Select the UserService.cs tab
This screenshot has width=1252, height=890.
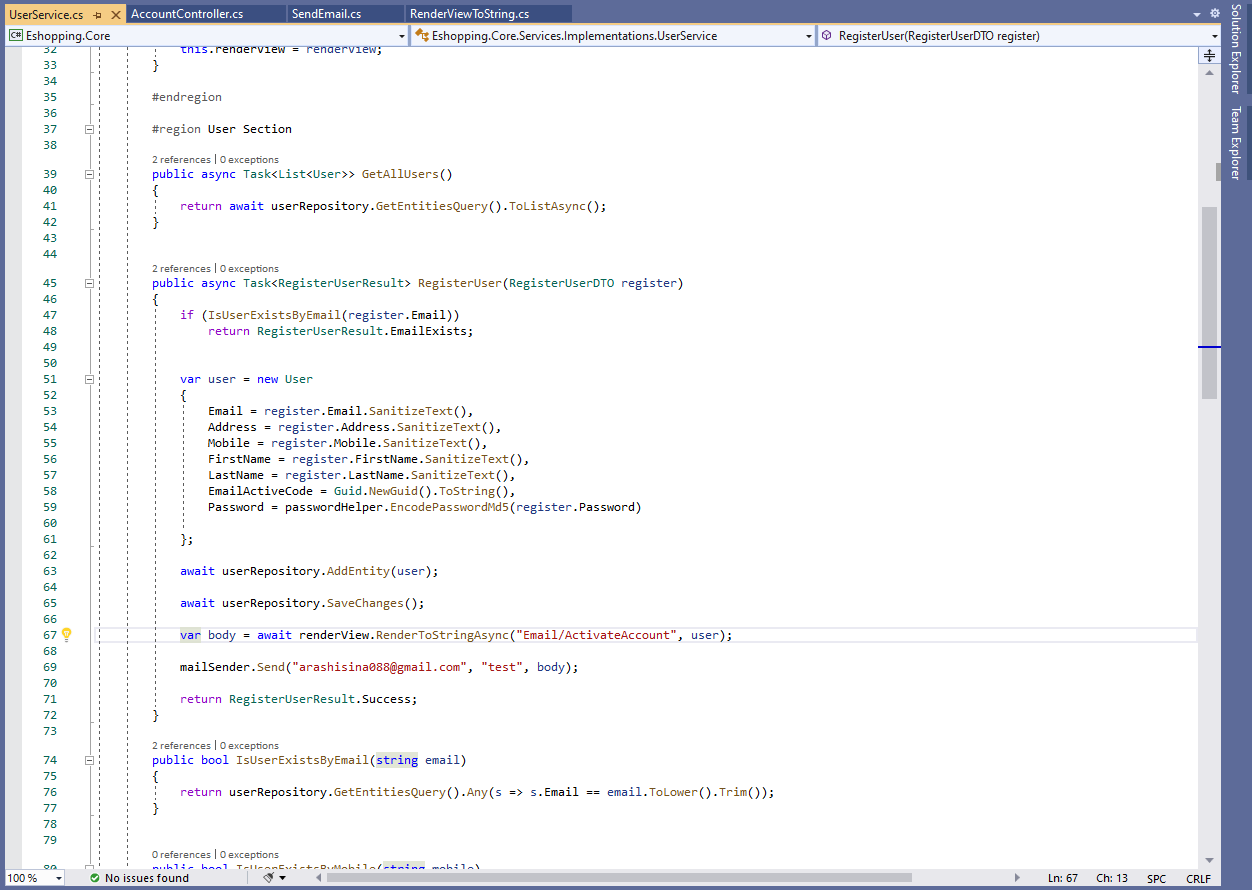[46, 14]
